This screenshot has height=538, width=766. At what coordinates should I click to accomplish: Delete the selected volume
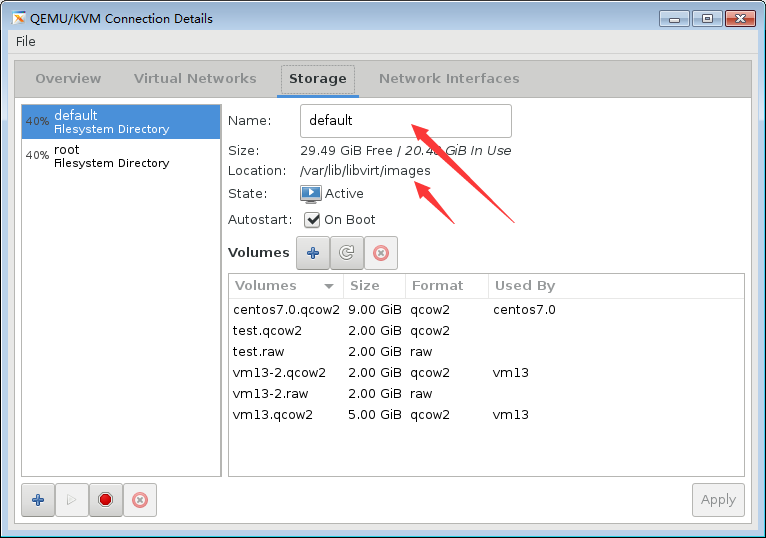pyautogui.click(x=381, y=253)
